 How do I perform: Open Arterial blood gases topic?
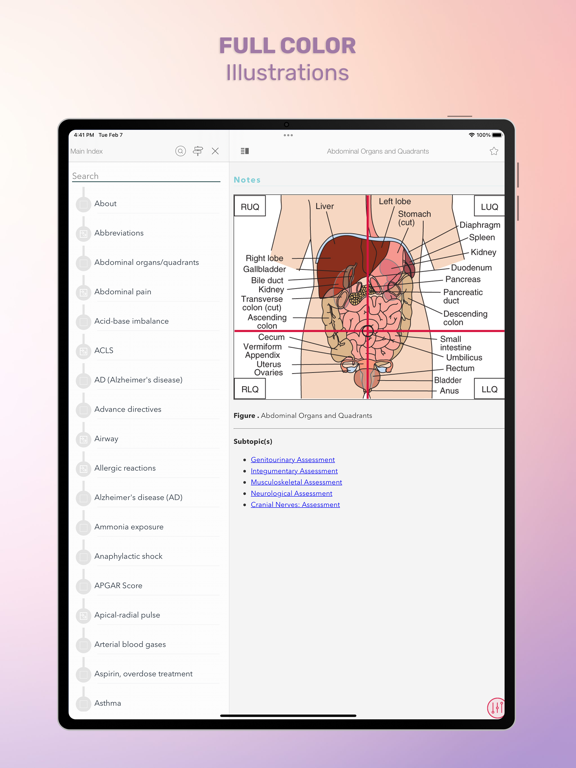pyautogui.click(x=130, y=644)
